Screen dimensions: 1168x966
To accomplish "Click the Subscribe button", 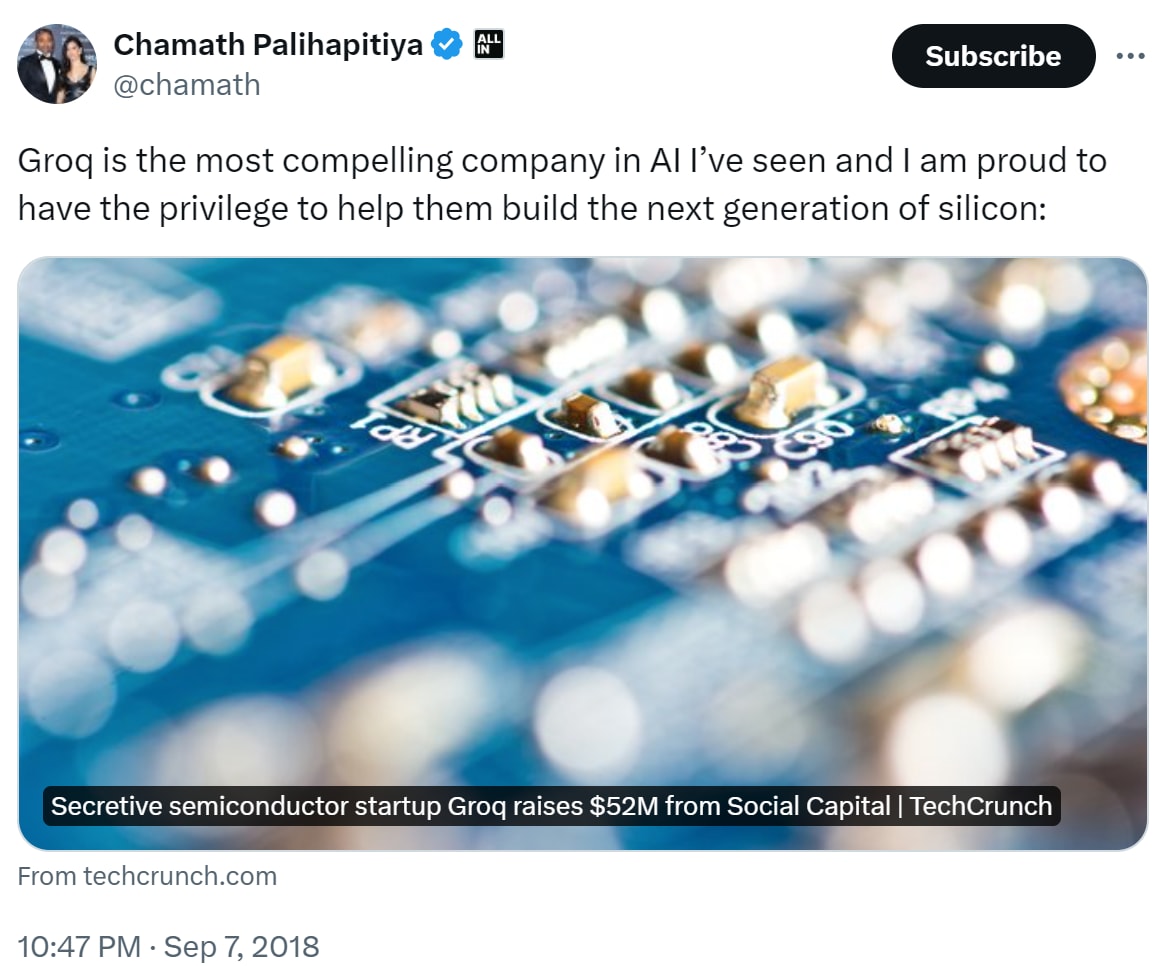I will point(993,57).
